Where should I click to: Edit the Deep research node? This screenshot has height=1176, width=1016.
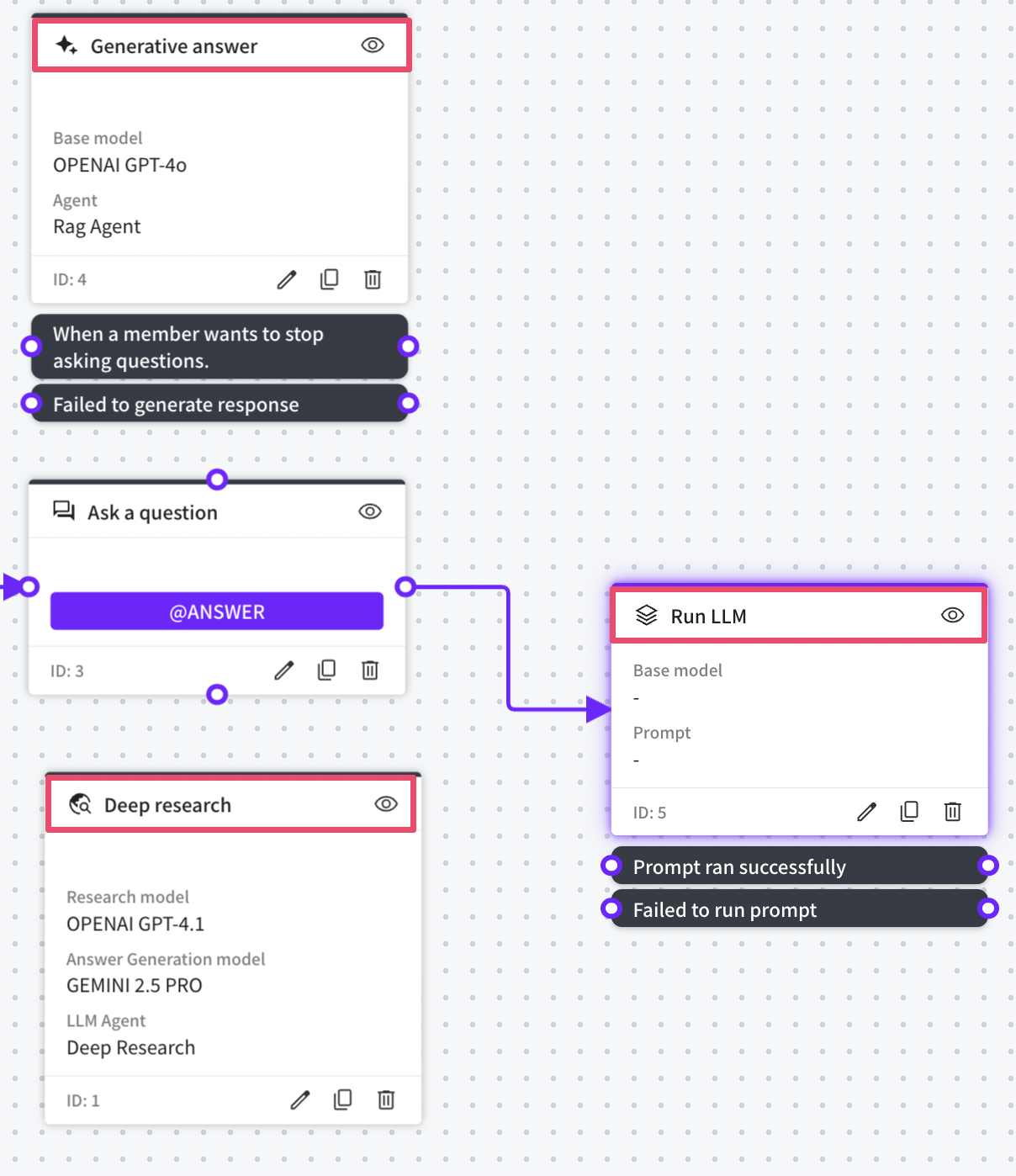[300, 1100]
